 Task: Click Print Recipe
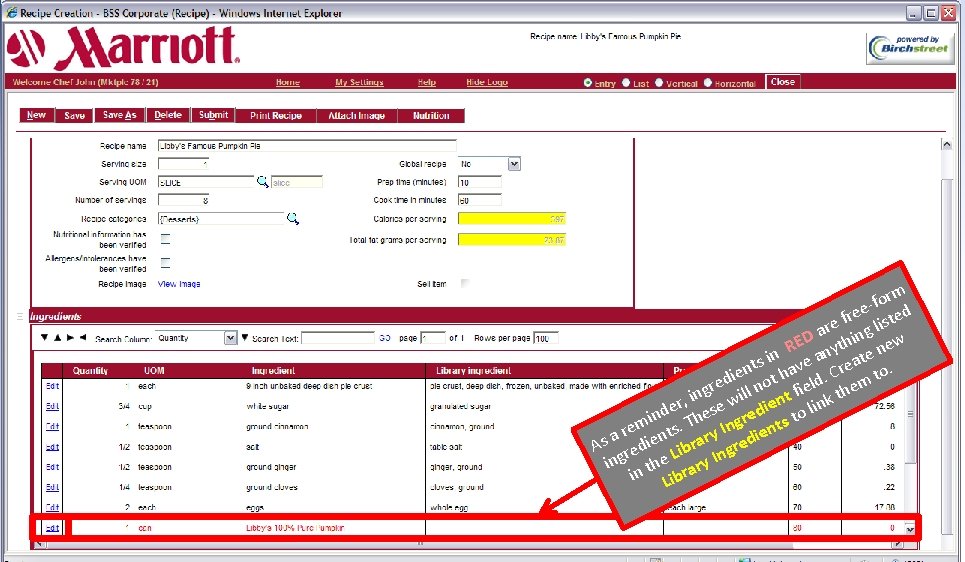coord(276,115)
